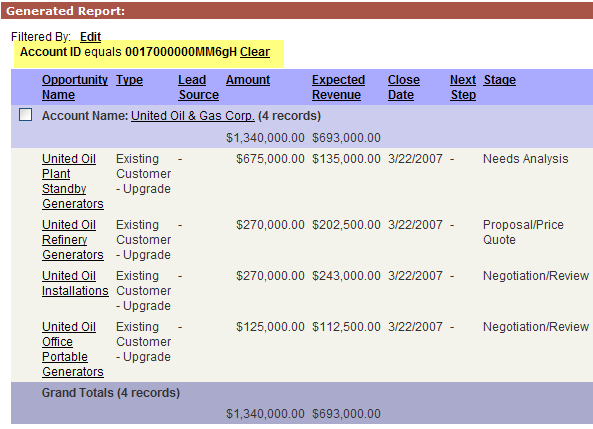Image resolution: width=593 pixels, height=429 pixels.
Task: Click the Generated Report header bar
Action: (x=297, y=11)
